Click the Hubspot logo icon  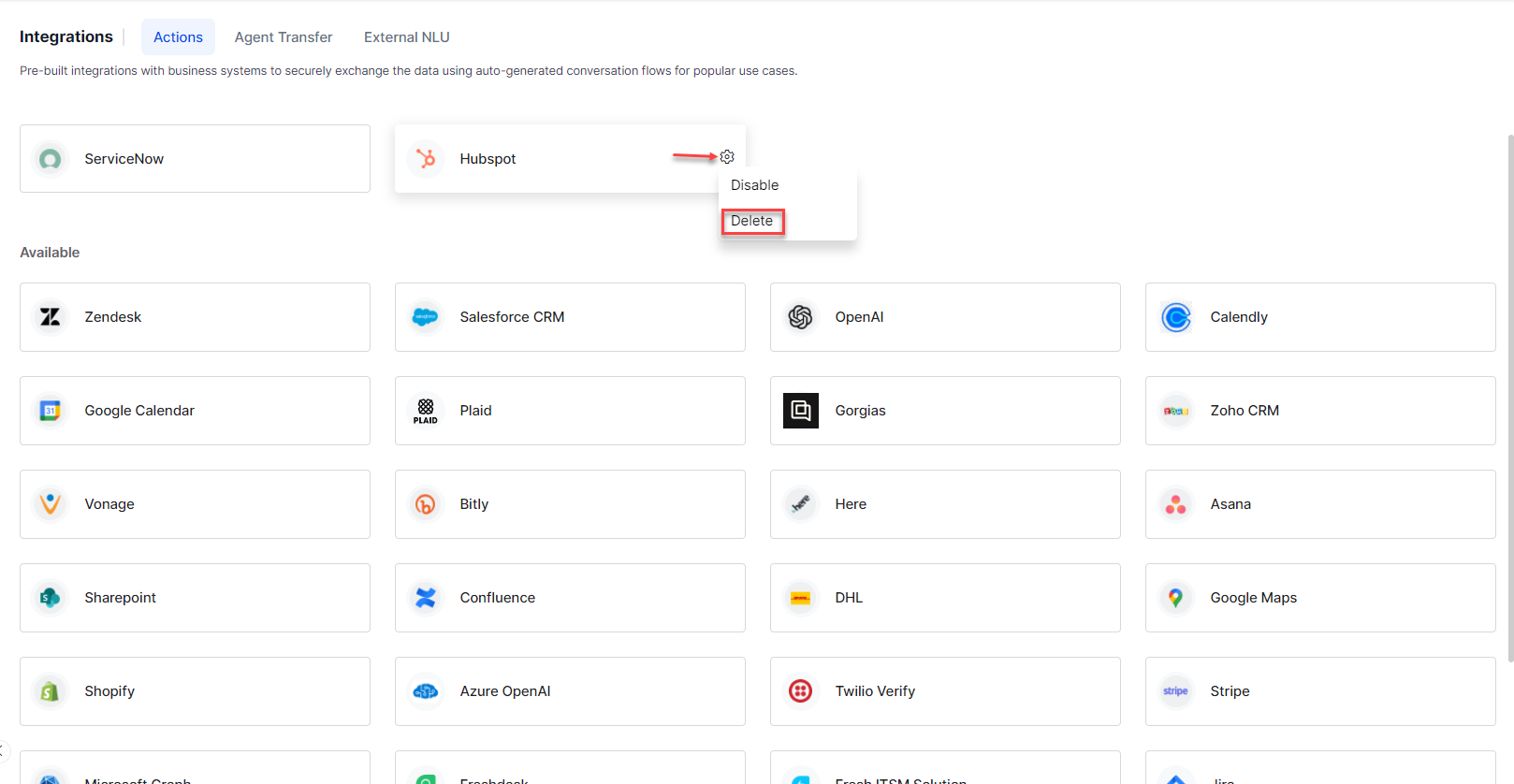click(426, 159)
